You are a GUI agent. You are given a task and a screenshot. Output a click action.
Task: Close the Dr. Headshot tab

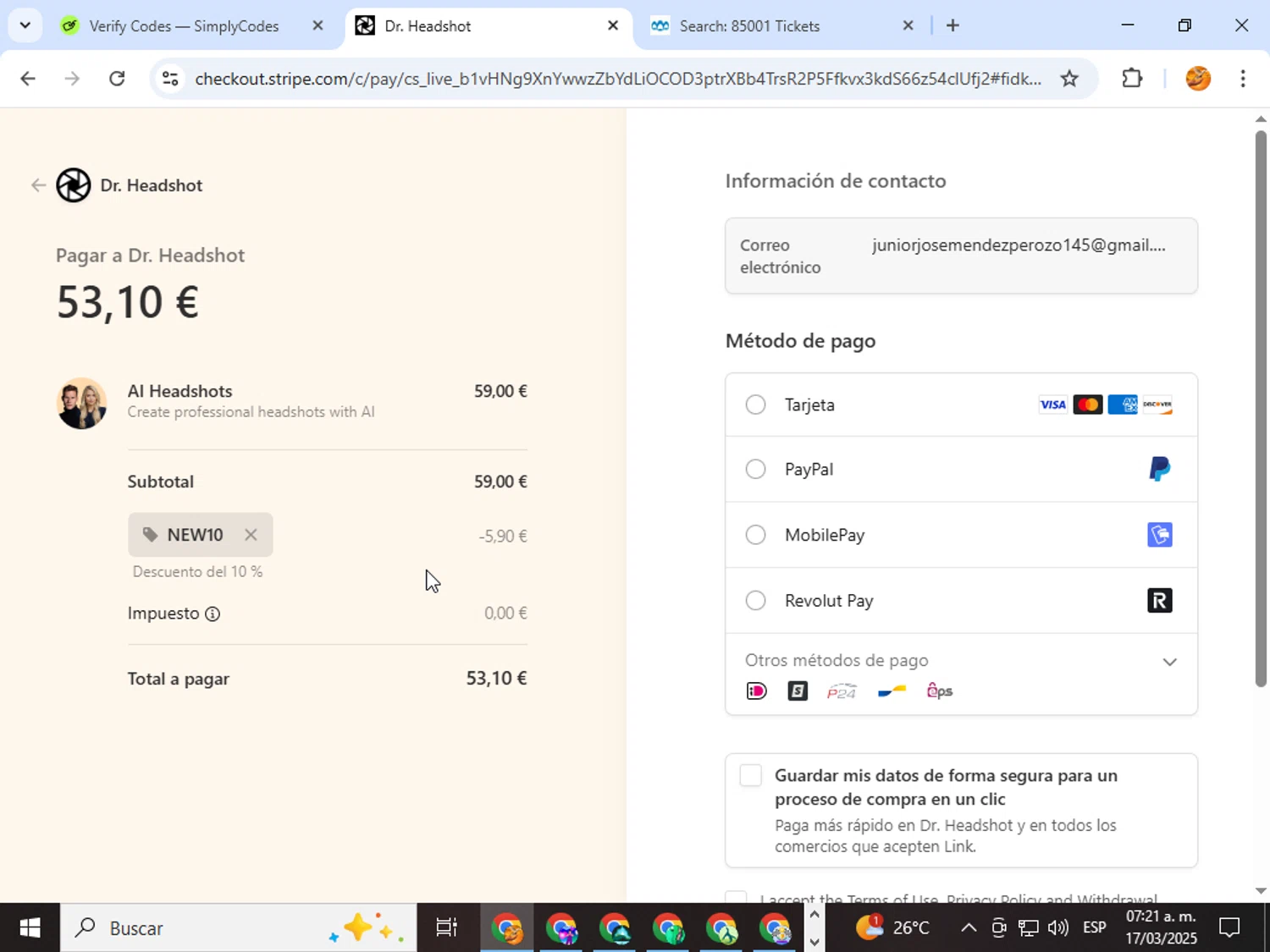pos(613,25)
